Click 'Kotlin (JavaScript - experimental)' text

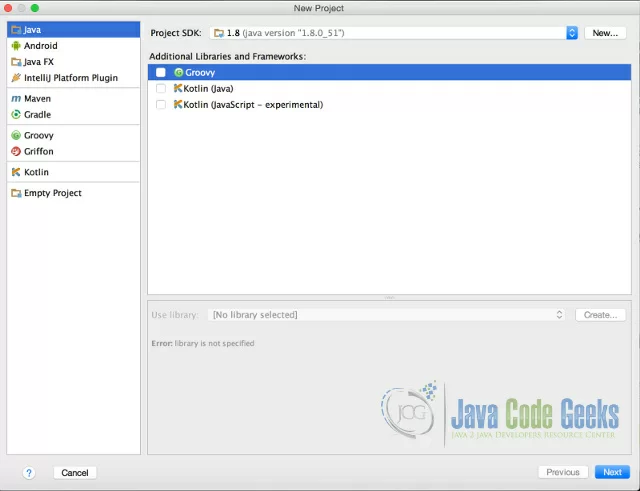253,105
